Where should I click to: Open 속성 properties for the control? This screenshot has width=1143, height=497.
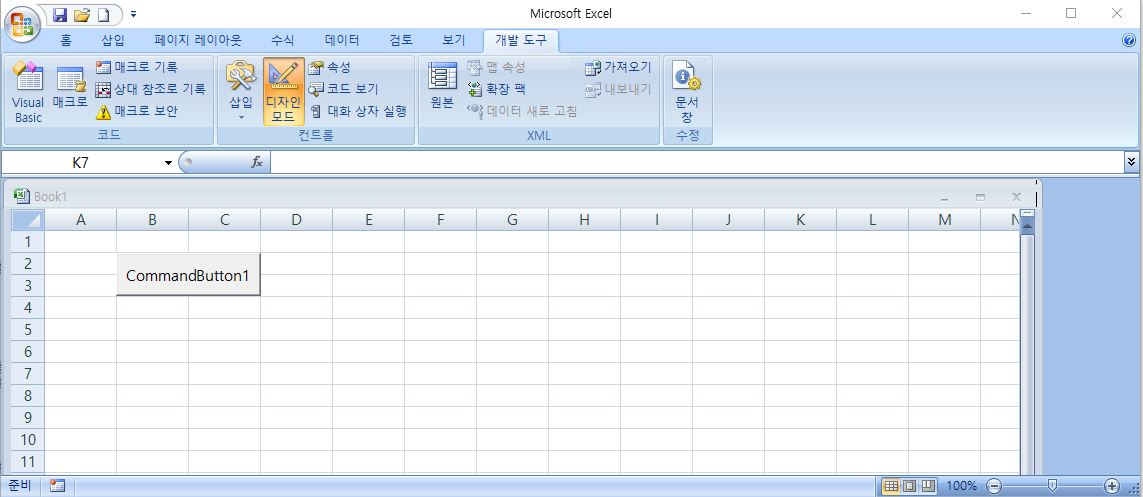pyautogui.click(x=330, y=67)
